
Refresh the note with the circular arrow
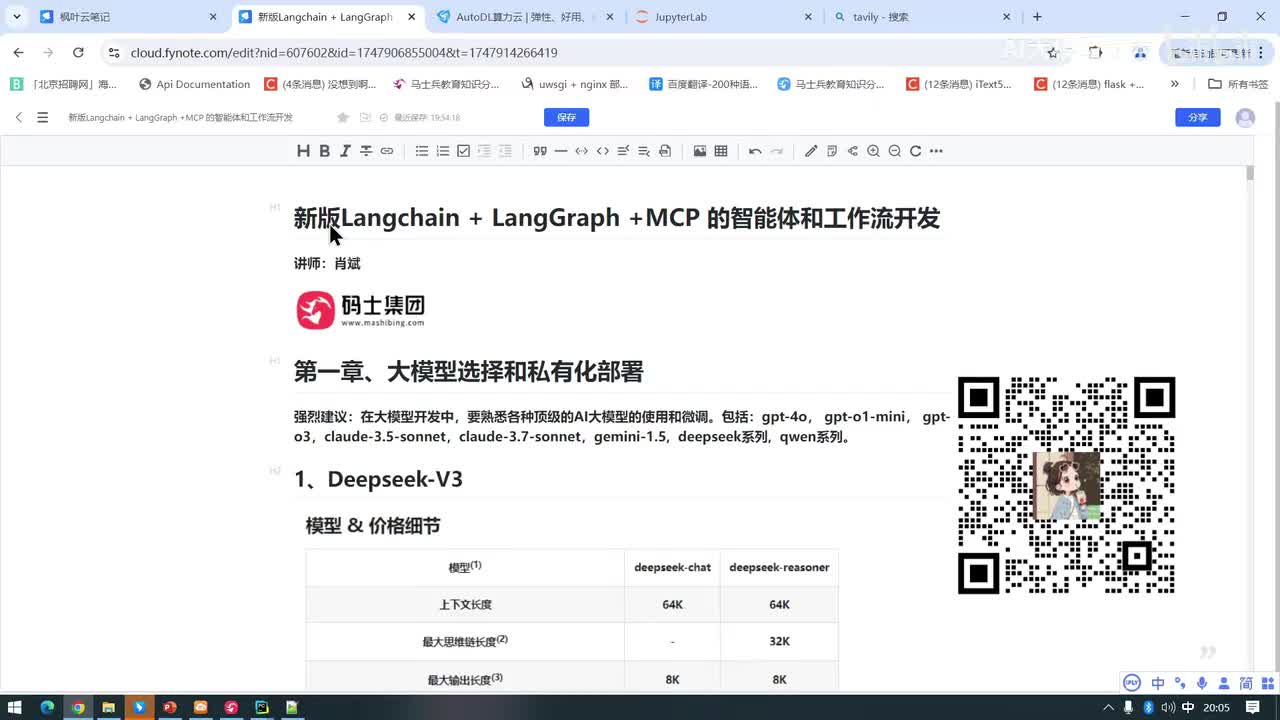(915, 151)
